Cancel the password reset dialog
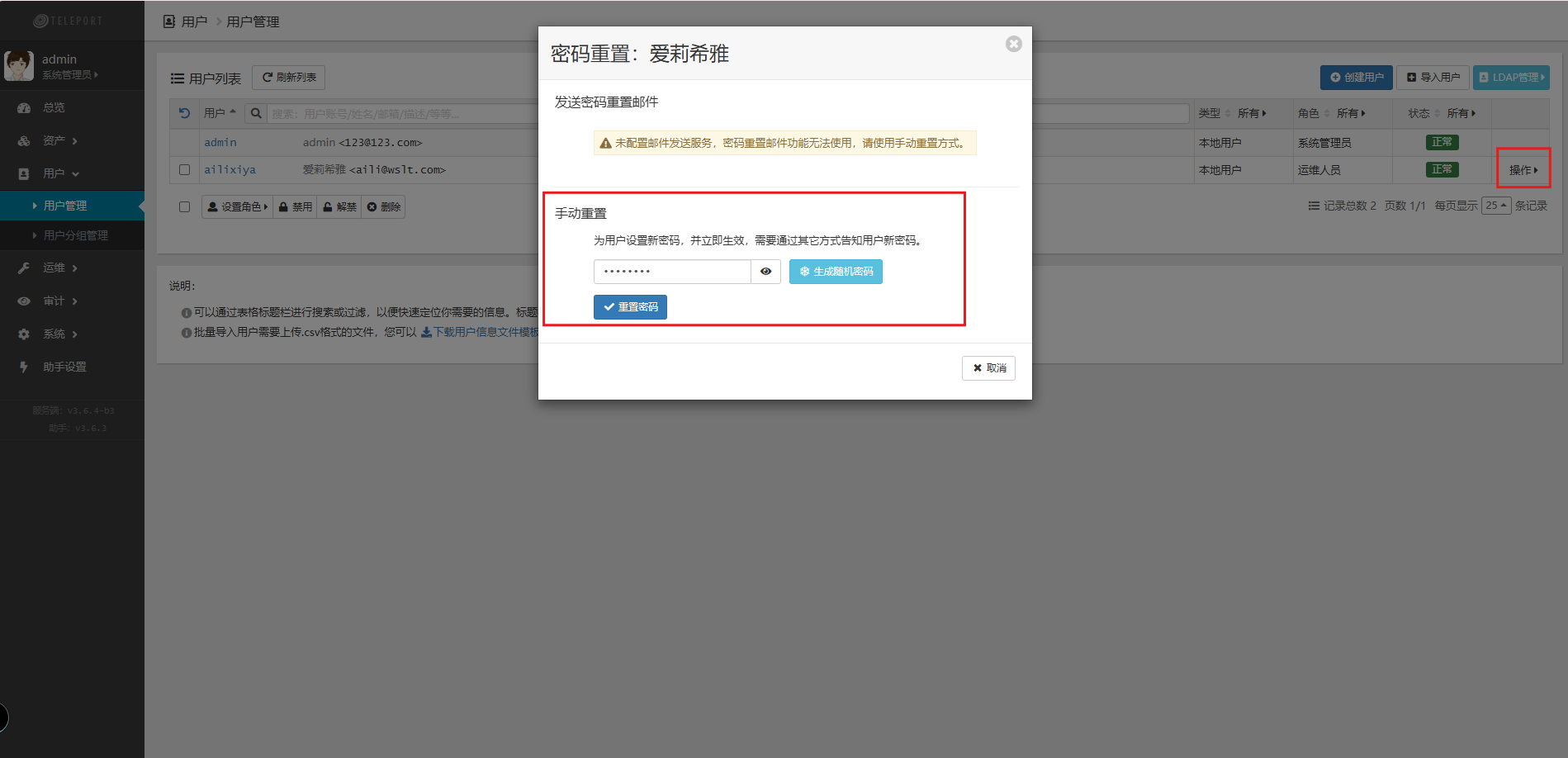Image resolution: width=1568 pixels, height=758 pixels. (988, 368)
